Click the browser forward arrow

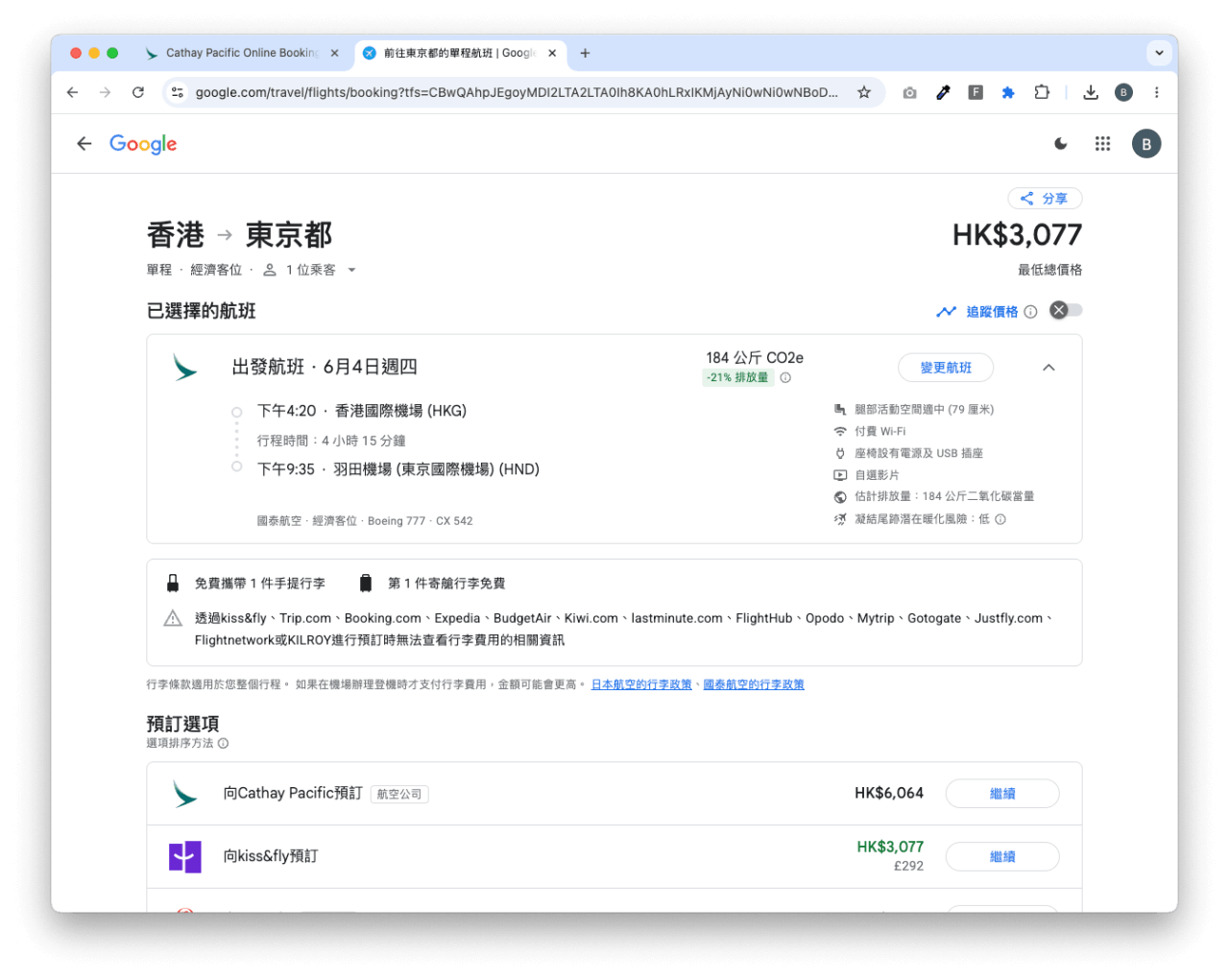pos(106,92)
